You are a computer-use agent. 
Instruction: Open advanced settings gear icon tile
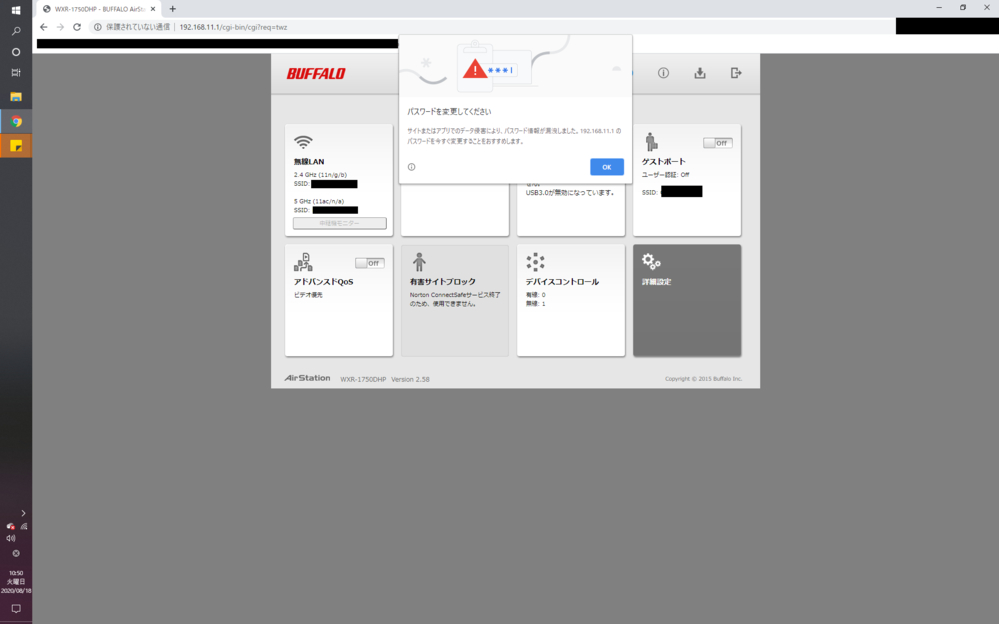coord(651,261)
